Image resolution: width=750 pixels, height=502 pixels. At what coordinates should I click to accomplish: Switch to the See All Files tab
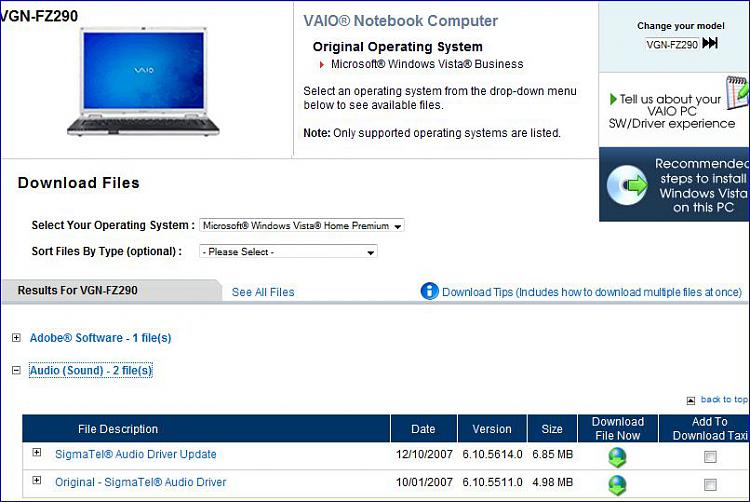coord(263,292)
